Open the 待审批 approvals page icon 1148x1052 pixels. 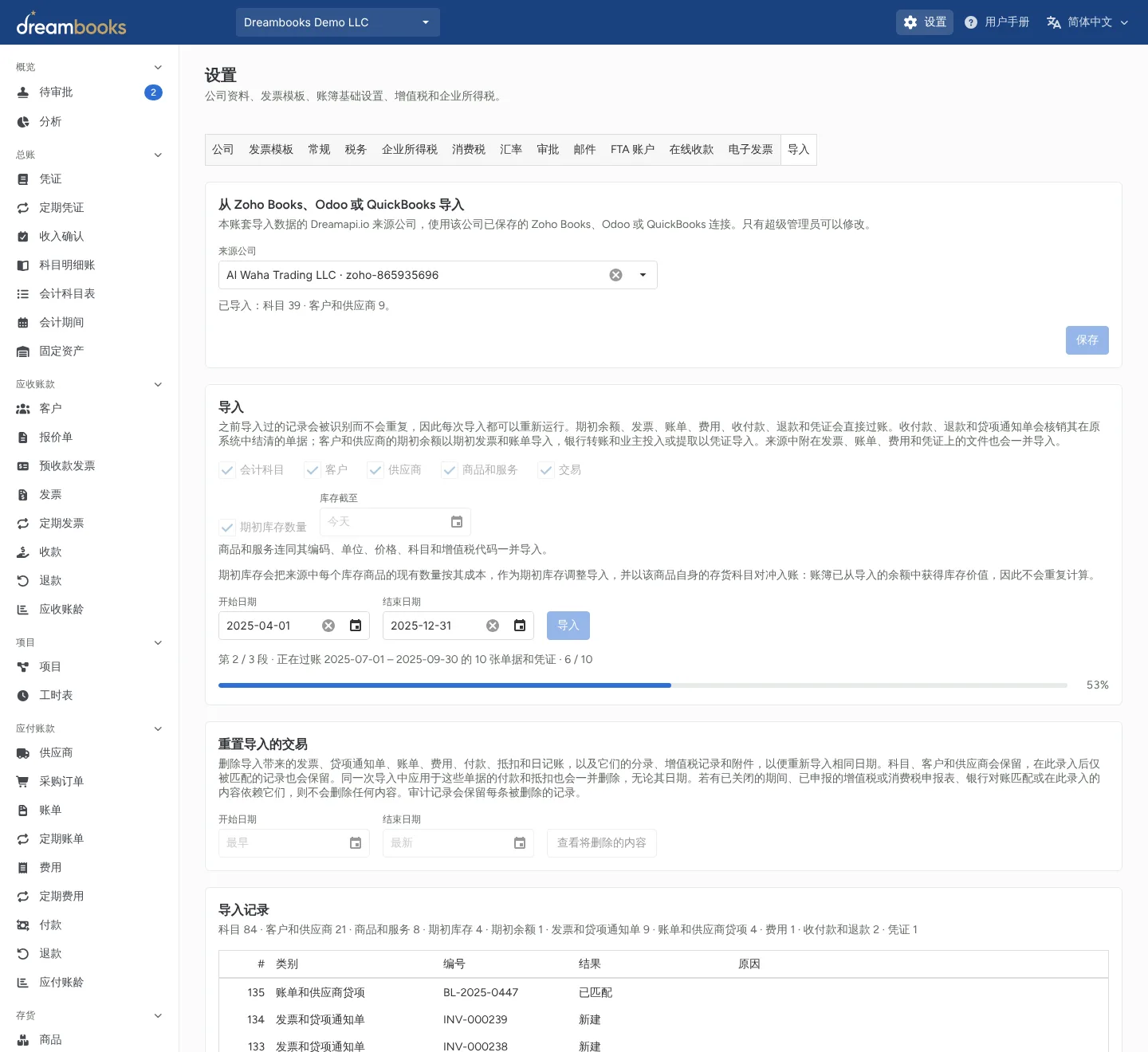23,92
